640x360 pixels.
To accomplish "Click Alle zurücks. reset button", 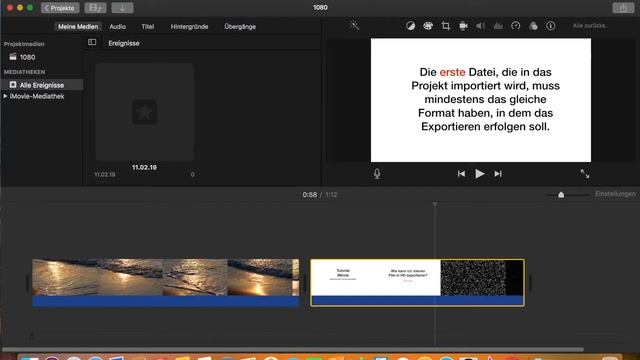I will tap(589, 26).
